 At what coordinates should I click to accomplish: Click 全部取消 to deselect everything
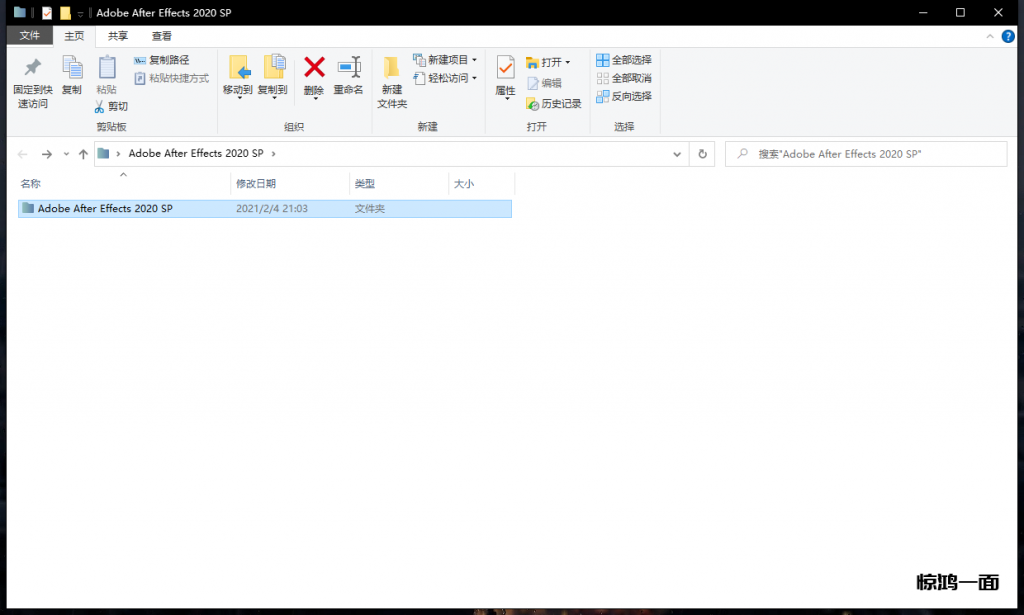624,78
